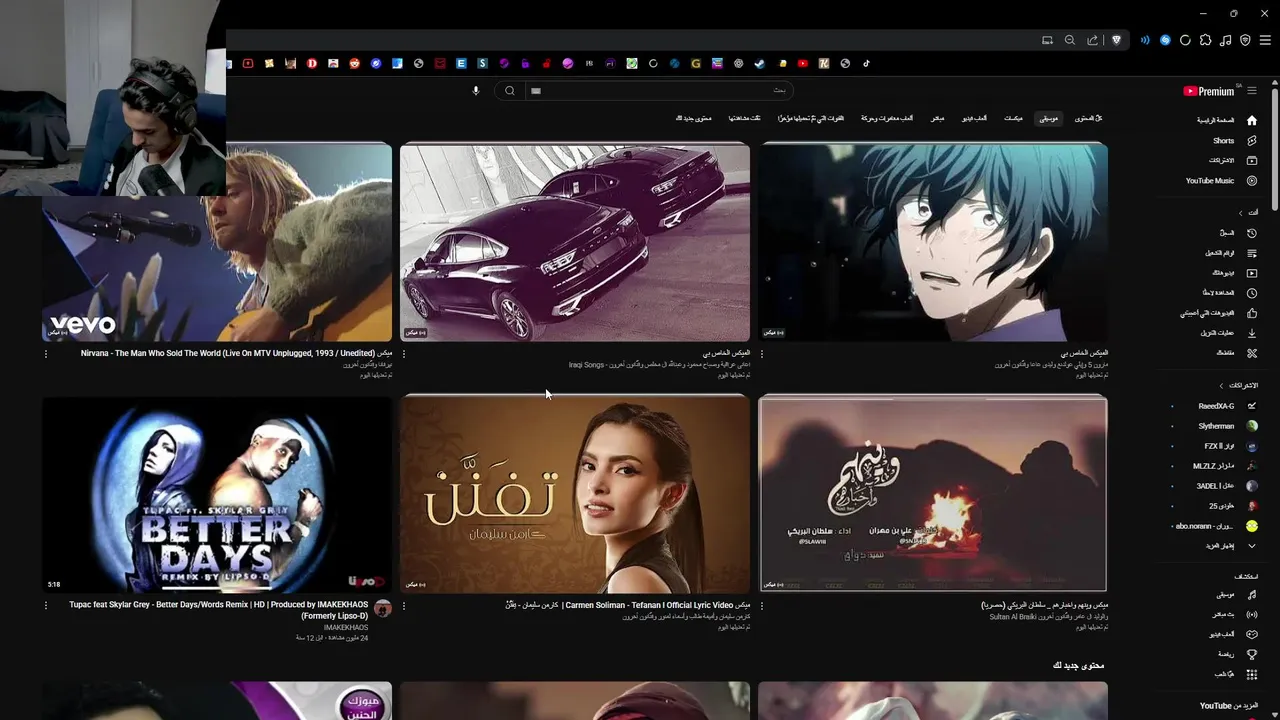
Task: Select the 'محتوى جديد لك' filter chip
Action: click(x=694, y=118)
